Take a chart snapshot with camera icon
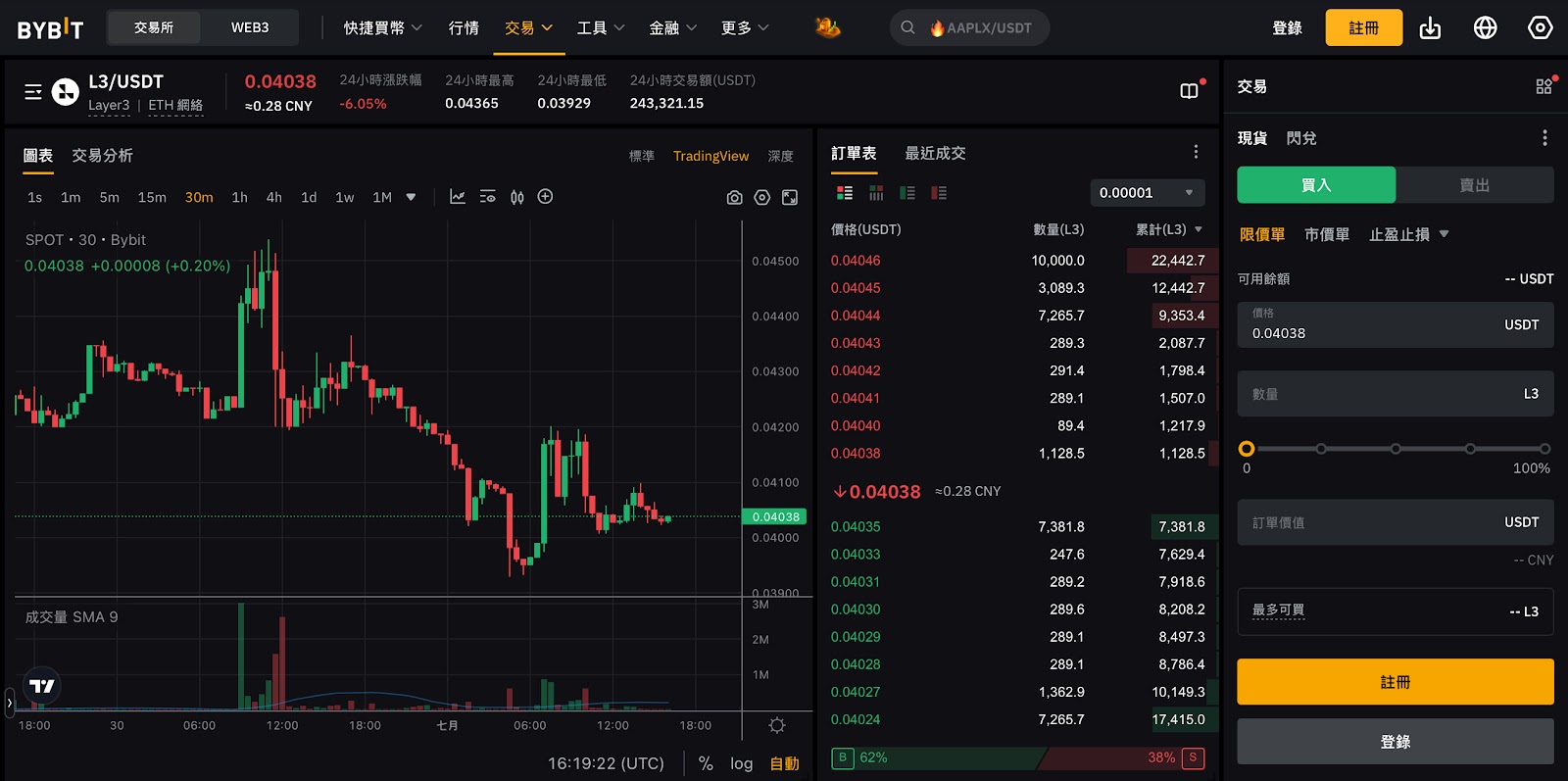The height and width of the screenshot is (781, 1568). point(734,198)
